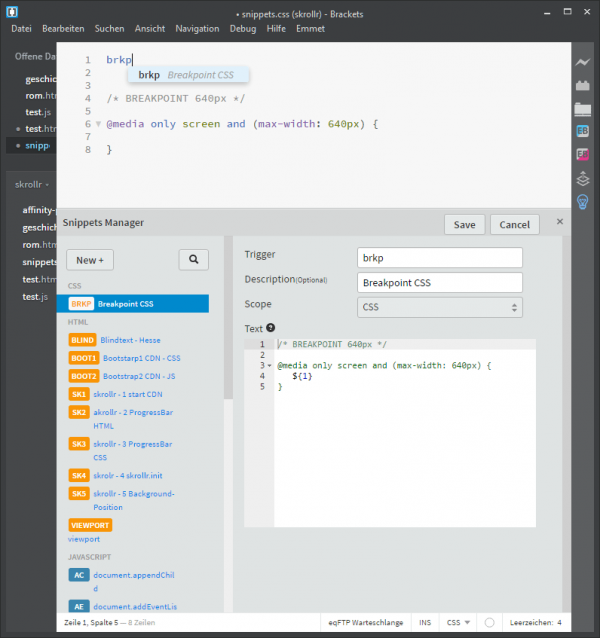Click the BLIND snippet badge
Image resolution: width=600 pixels, height=638 pixels.
pos(83,340)
